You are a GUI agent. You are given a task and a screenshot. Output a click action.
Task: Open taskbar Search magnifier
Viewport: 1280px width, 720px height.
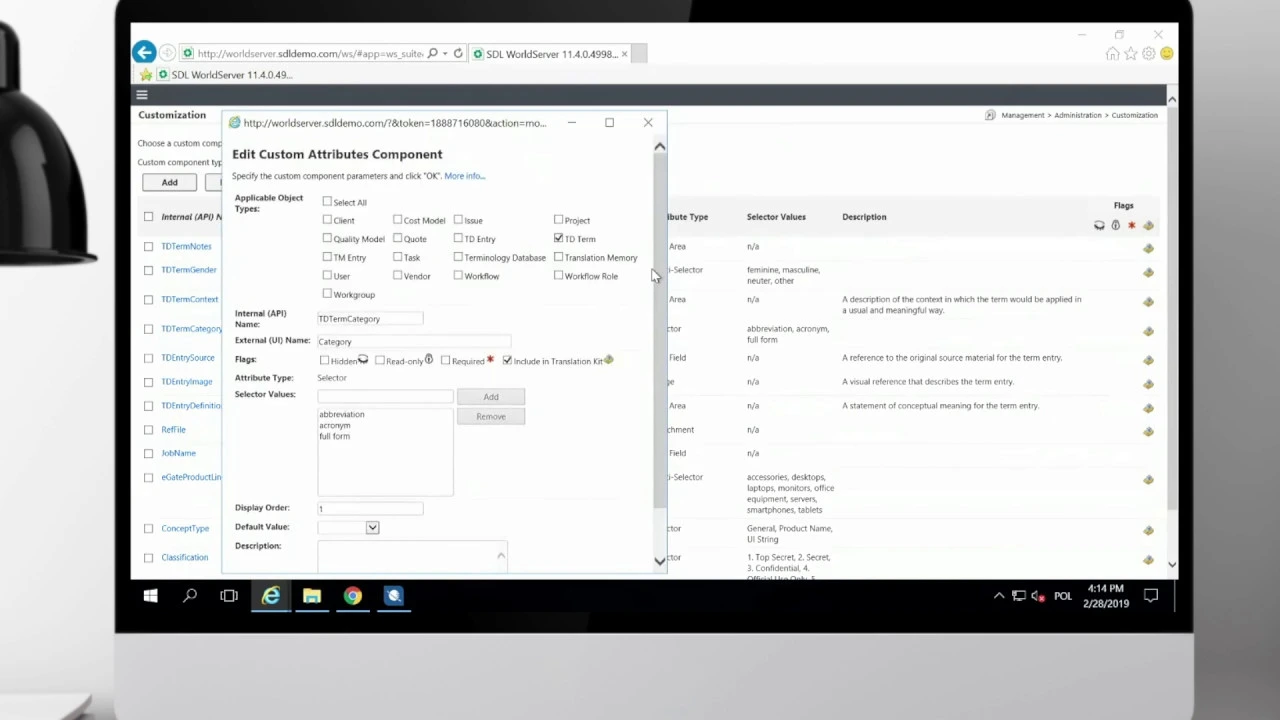190,596
